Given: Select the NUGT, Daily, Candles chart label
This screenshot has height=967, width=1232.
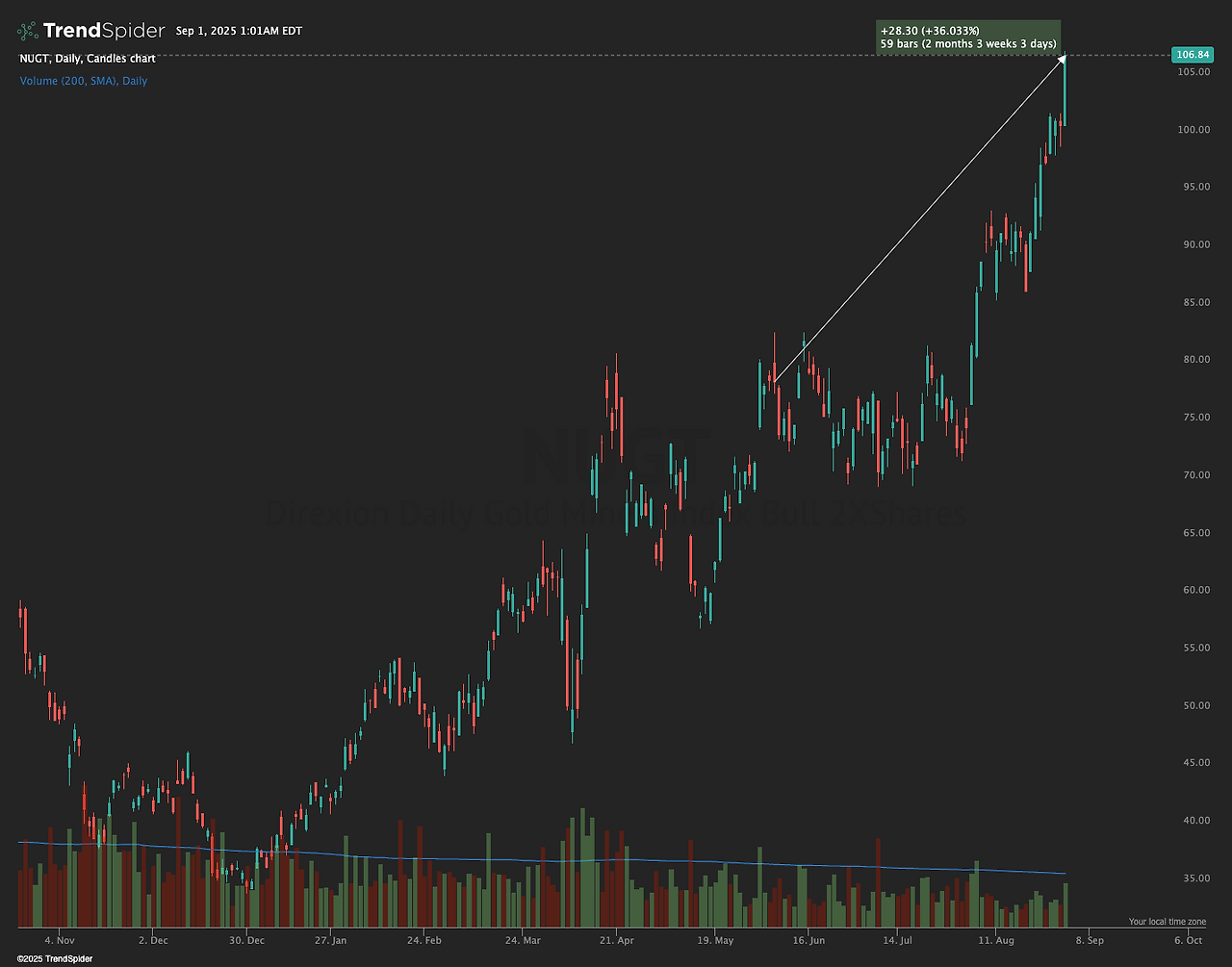Looking at the screenshot, I should [87, 59].
